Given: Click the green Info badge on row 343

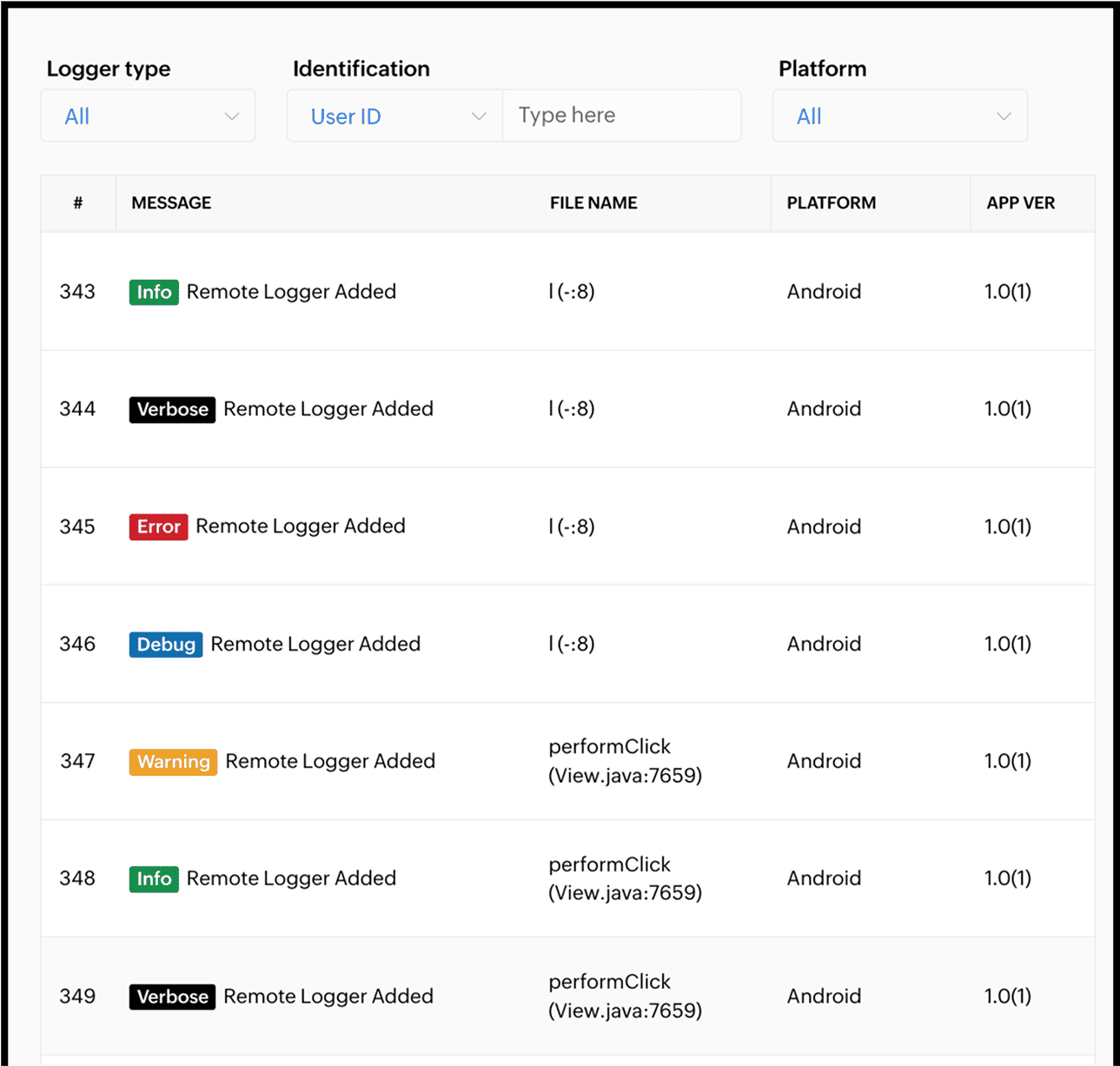Looking at the screenshot, I should coord(154,292).
